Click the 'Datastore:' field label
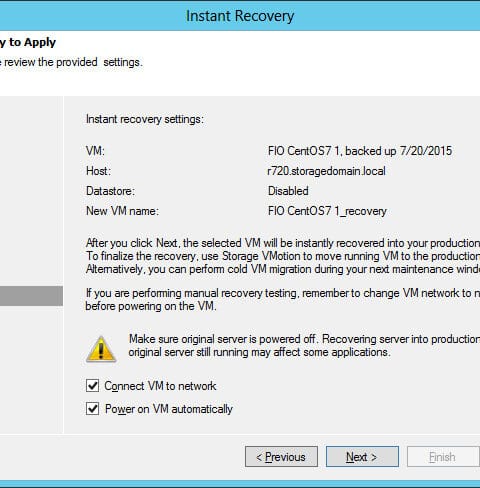Screen dimensions: 480x488 [110, 191]
